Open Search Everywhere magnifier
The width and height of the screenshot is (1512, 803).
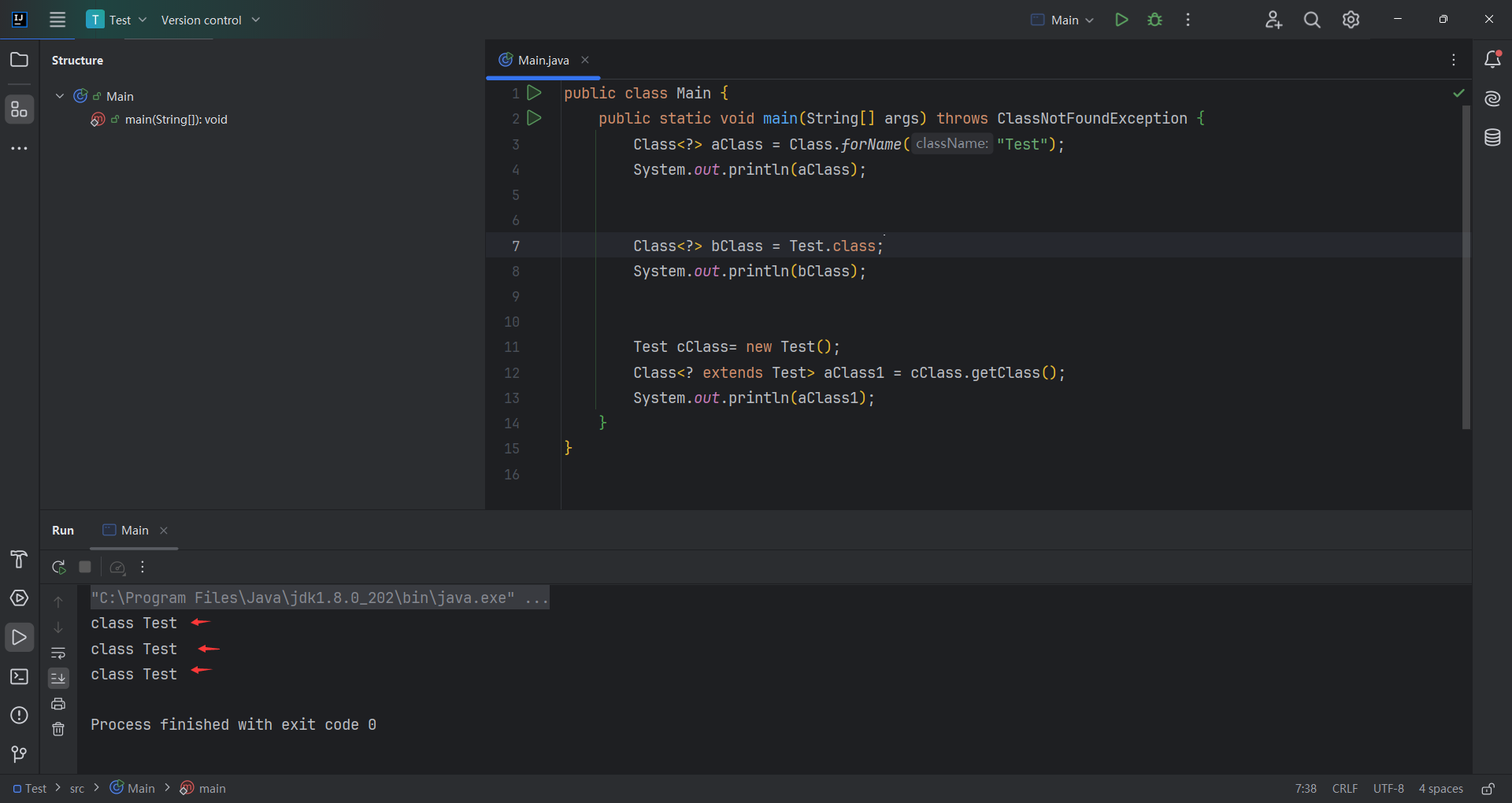click(x=1312, y=20)
